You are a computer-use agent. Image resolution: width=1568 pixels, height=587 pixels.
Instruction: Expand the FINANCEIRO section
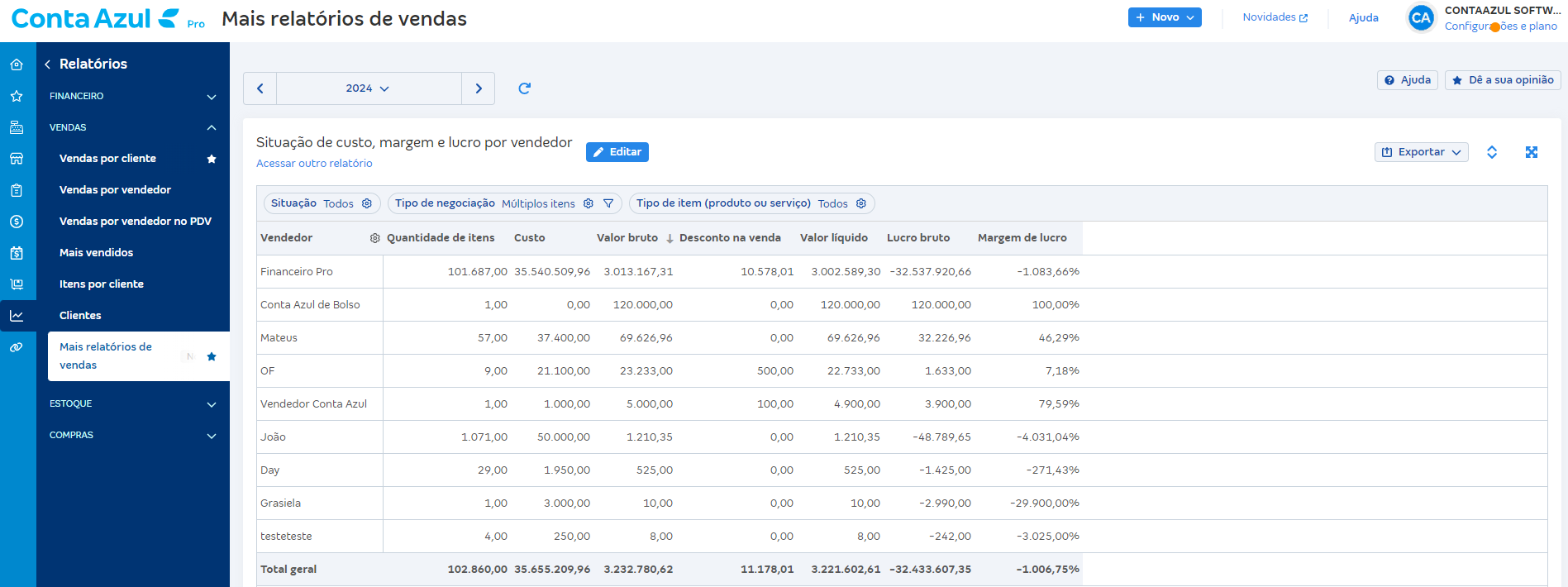(x=133, y=97)
